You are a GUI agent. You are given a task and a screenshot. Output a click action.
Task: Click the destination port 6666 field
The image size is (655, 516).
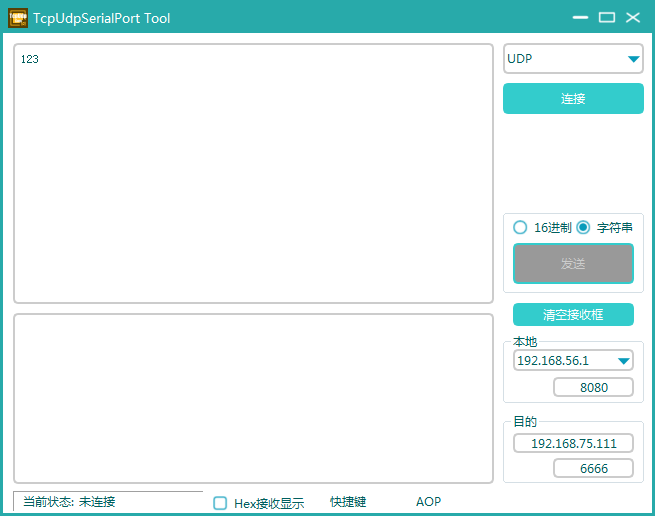(x=593, y=468)
